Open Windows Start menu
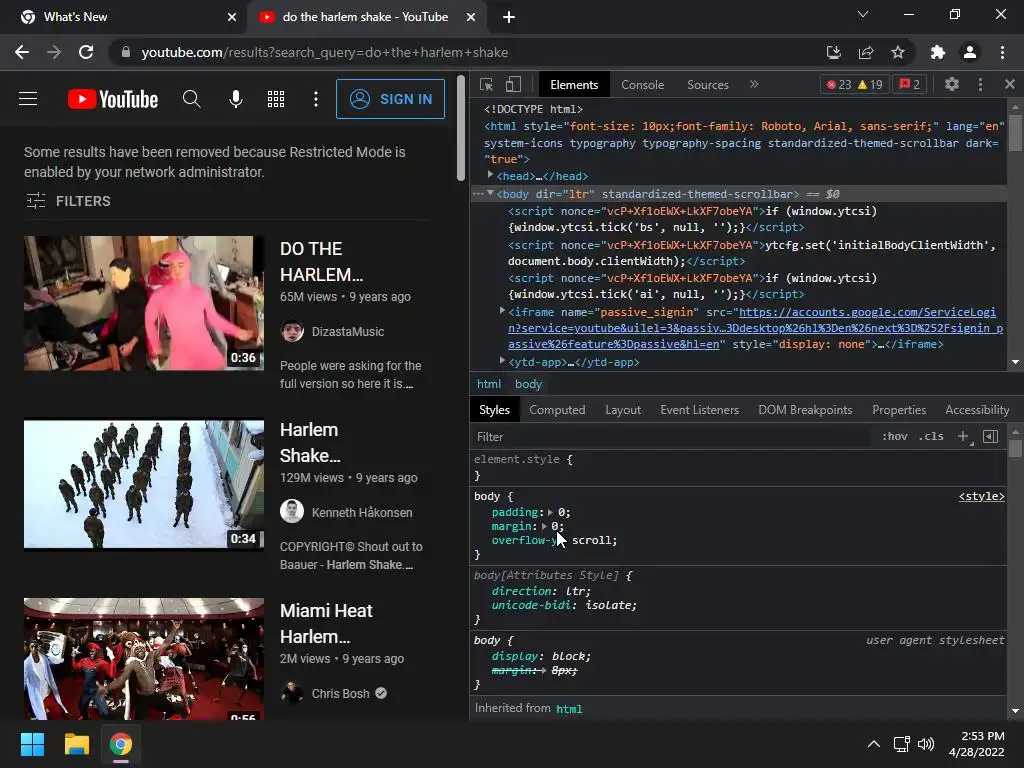The image size is (1024, 768). click(32, 744)
